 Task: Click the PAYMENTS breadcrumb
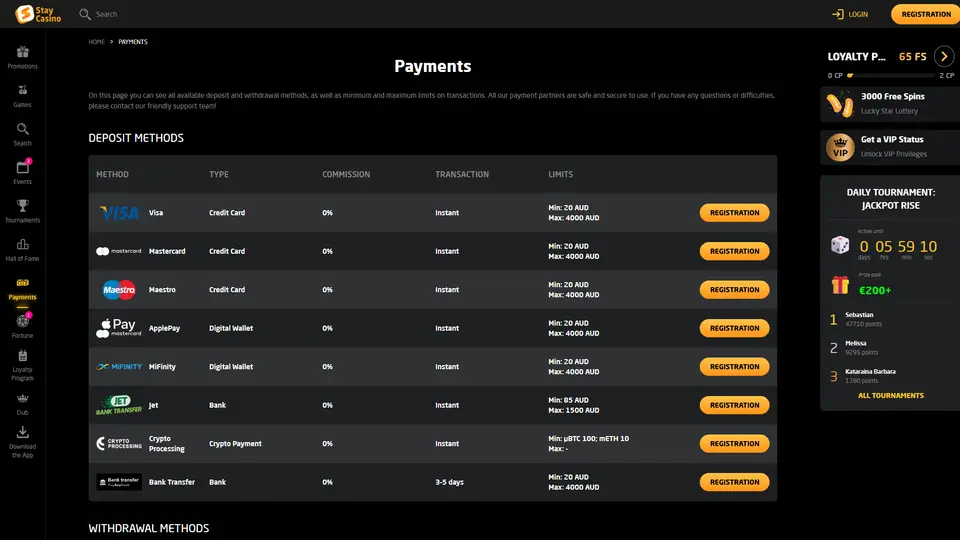tap(133, 42)
